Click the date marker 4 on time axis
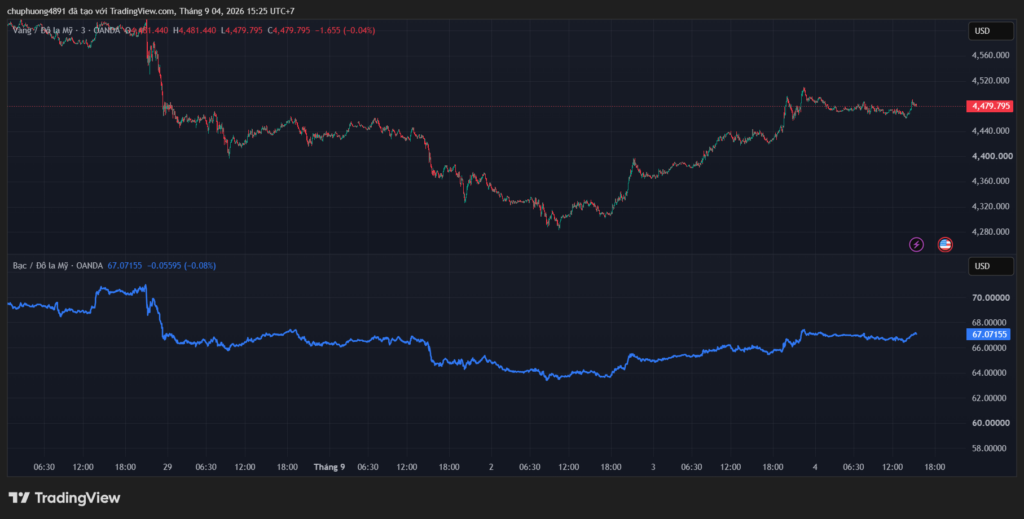Screen dimensions: 1024x519 815,467
